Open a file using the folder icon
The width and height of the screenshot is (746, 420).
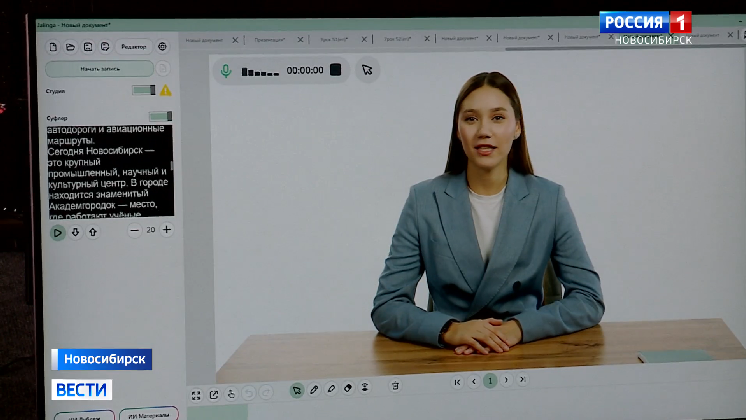click(70, 47)
